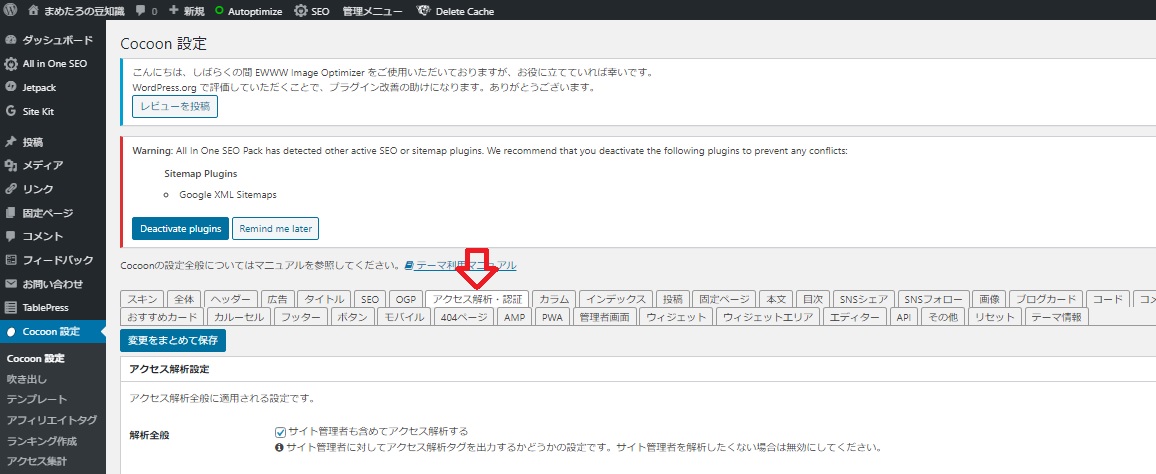Open the comments bubble in the admin bar
The height and width of the screenshot is (474, 1156).
click(x=146, y=11)
